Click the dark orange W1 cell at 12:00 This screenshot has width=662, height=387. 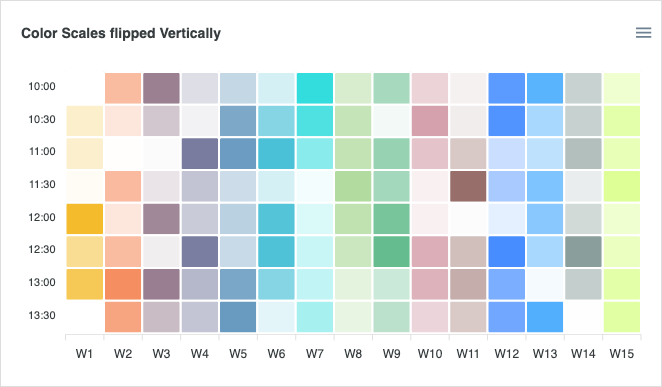[x=84, y=219]
